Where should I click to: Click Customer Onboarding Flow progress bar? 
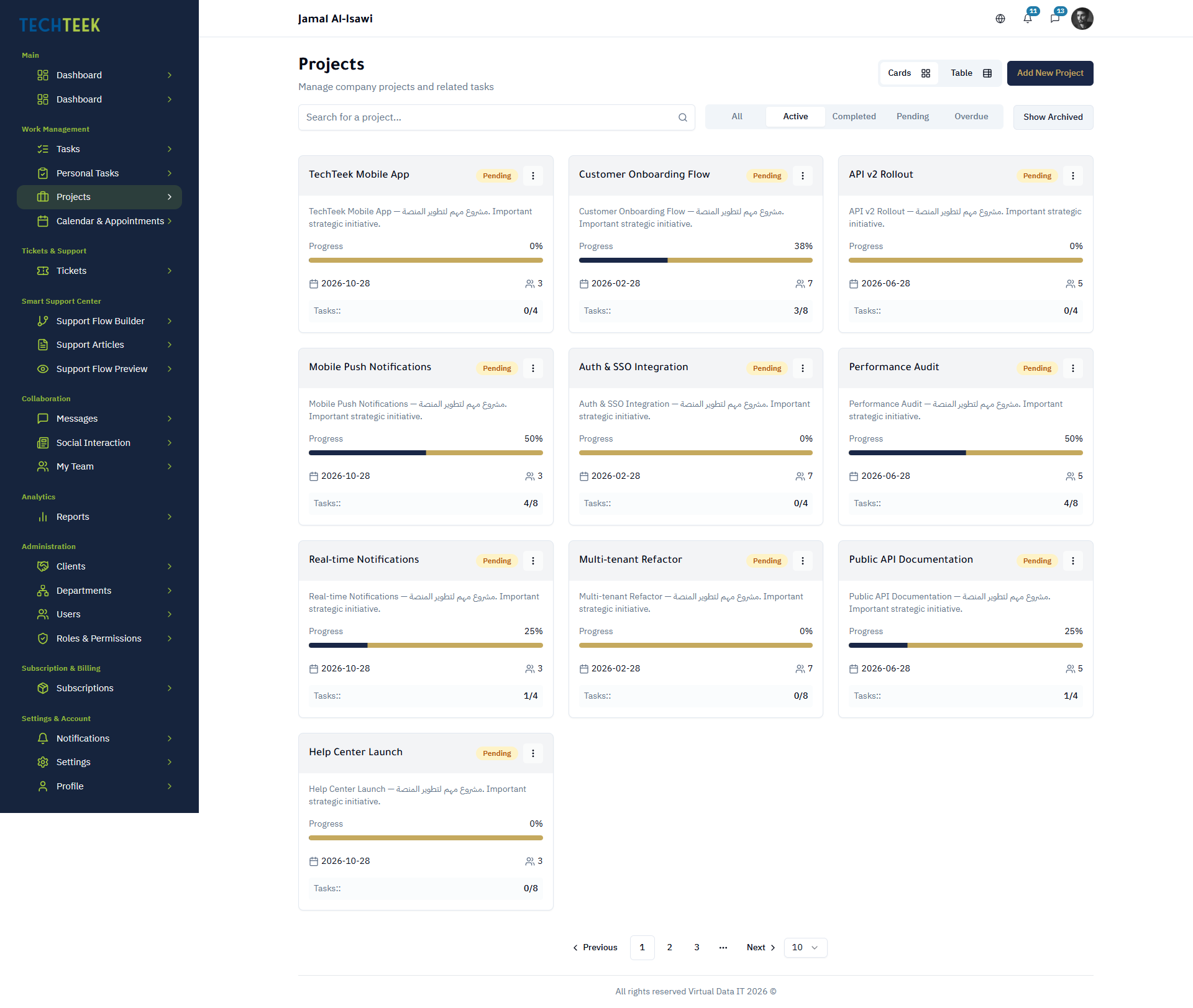(x=696, y=260)
